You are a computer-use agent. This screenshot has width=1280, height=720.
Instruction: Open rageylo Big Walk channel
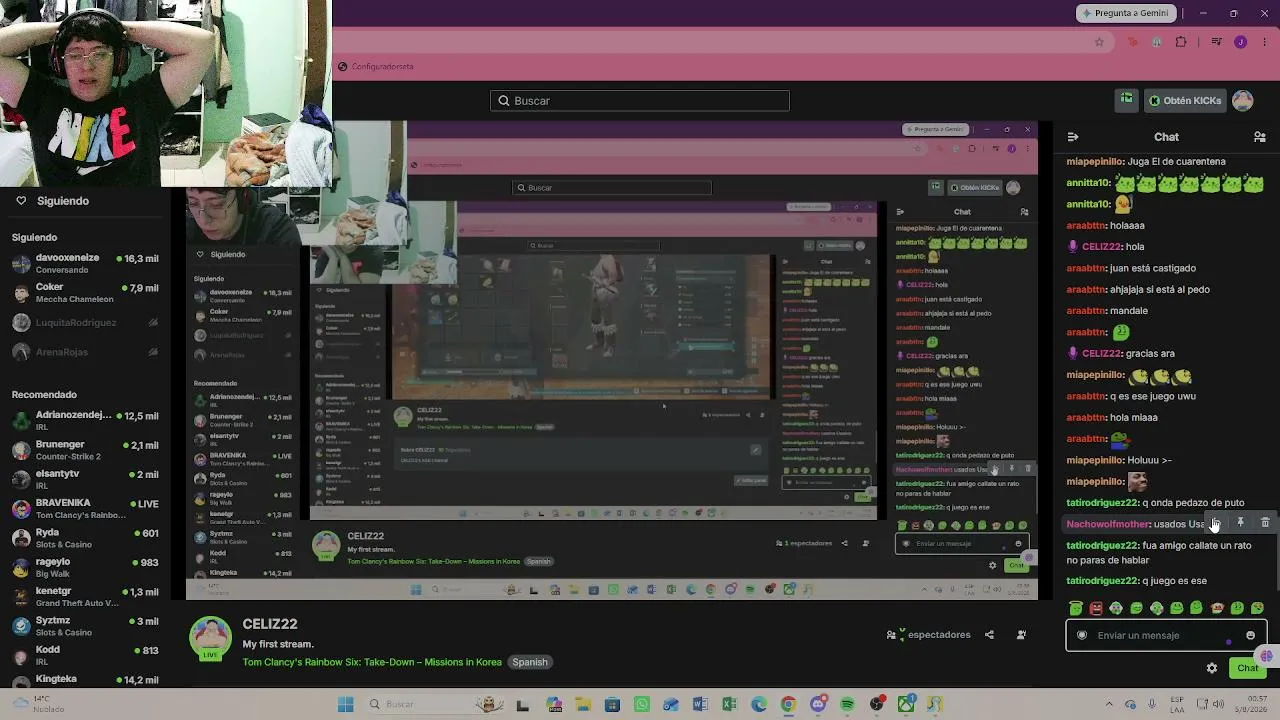(x=85, y=567)
